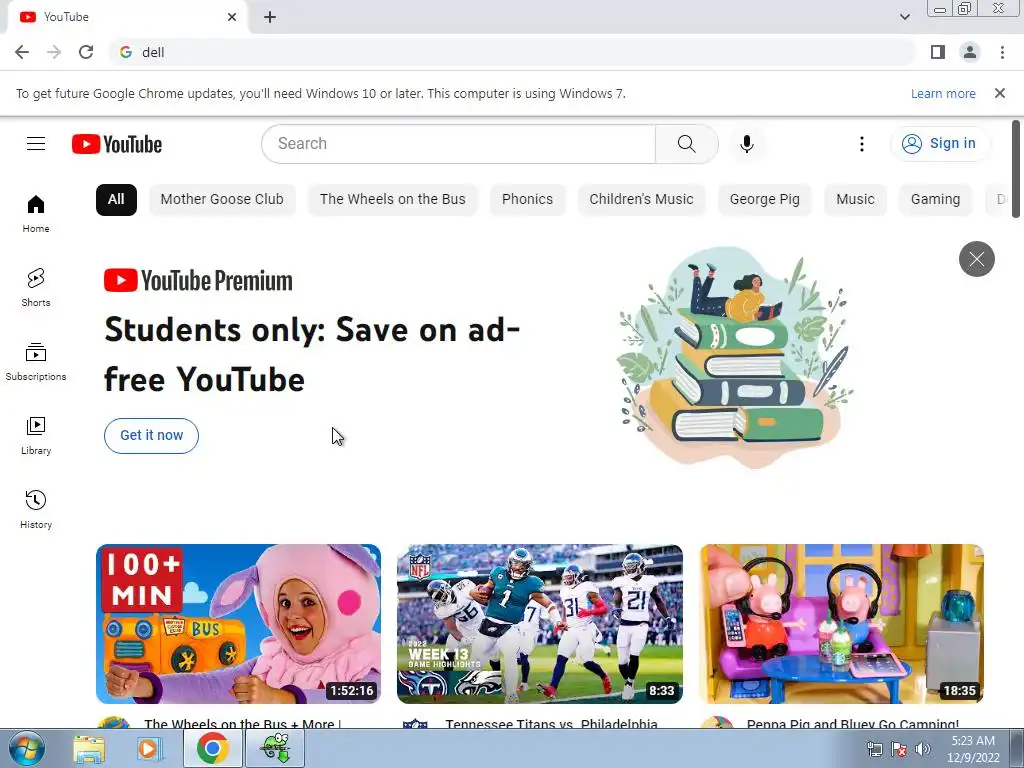The image size is (1024, 768).
Task: Open Subscriptions in the sidebar
Action: 36,361
